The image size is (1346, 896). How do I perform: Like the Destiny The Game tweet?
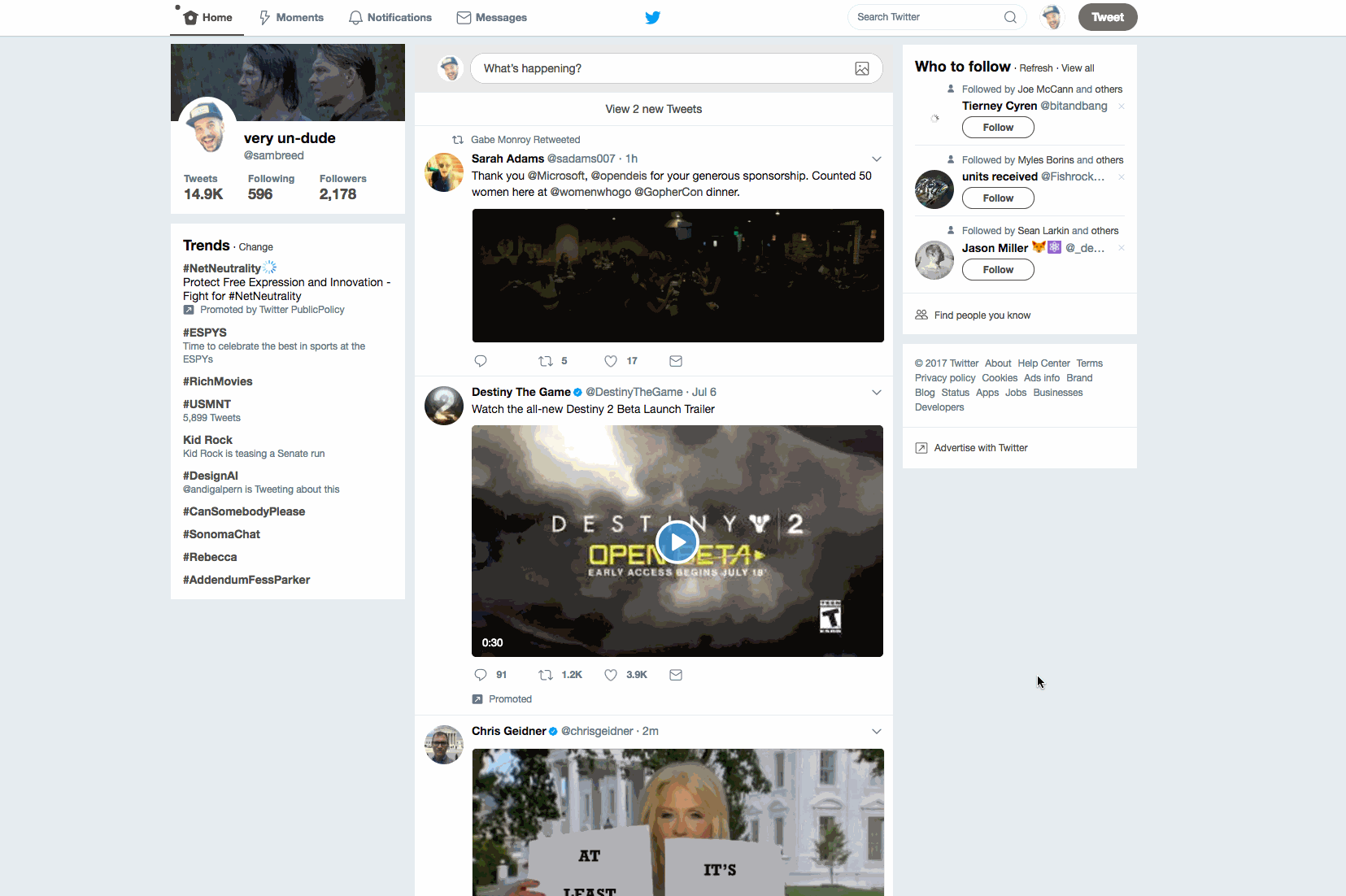click(x=611, y=675)
